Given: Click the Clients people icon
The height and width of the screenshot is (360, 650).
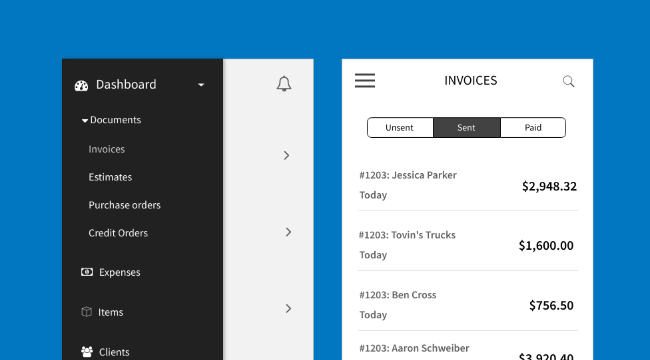Looking at the screenshot, I should click(x=87, y=352).
